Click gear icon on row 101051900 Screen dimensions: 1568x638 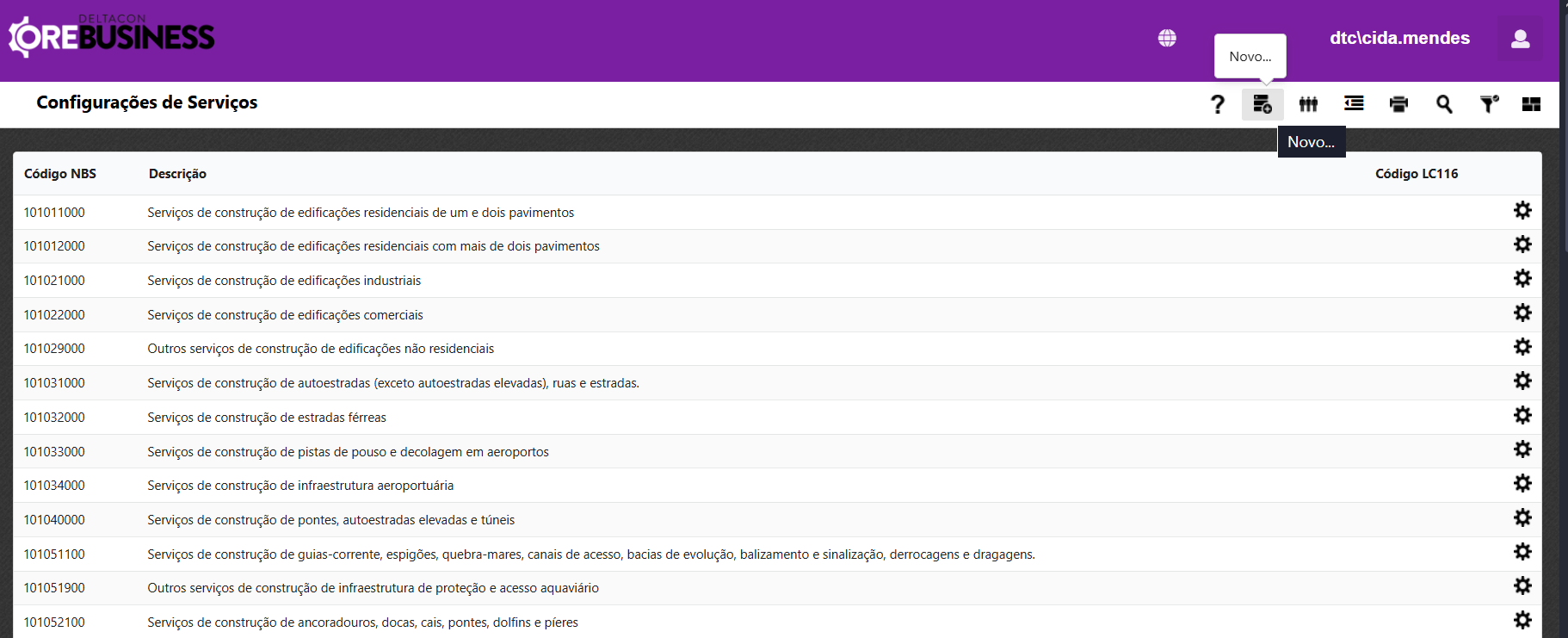click(1522, 585)
